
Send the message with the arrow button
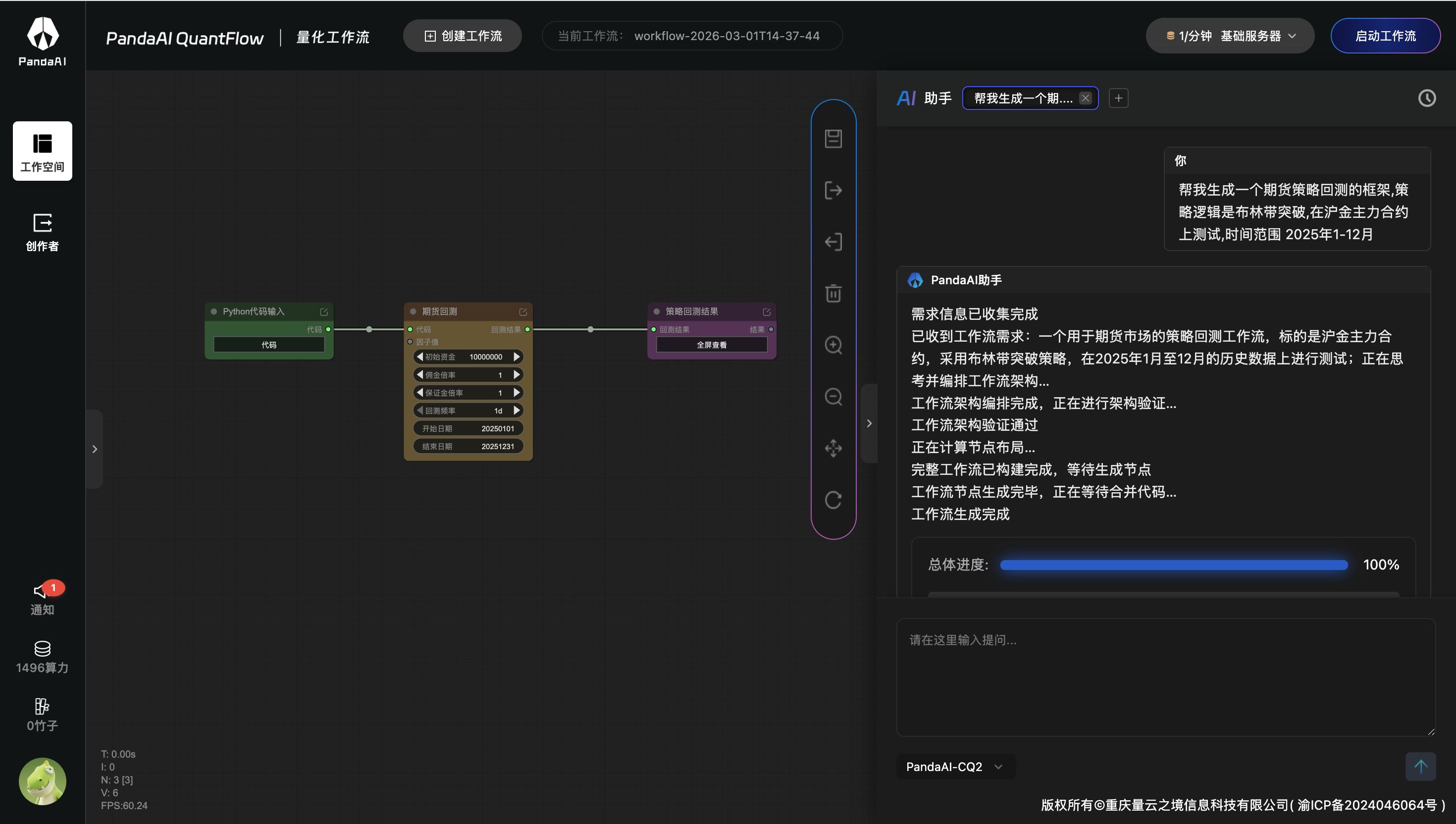[1420, 766]
